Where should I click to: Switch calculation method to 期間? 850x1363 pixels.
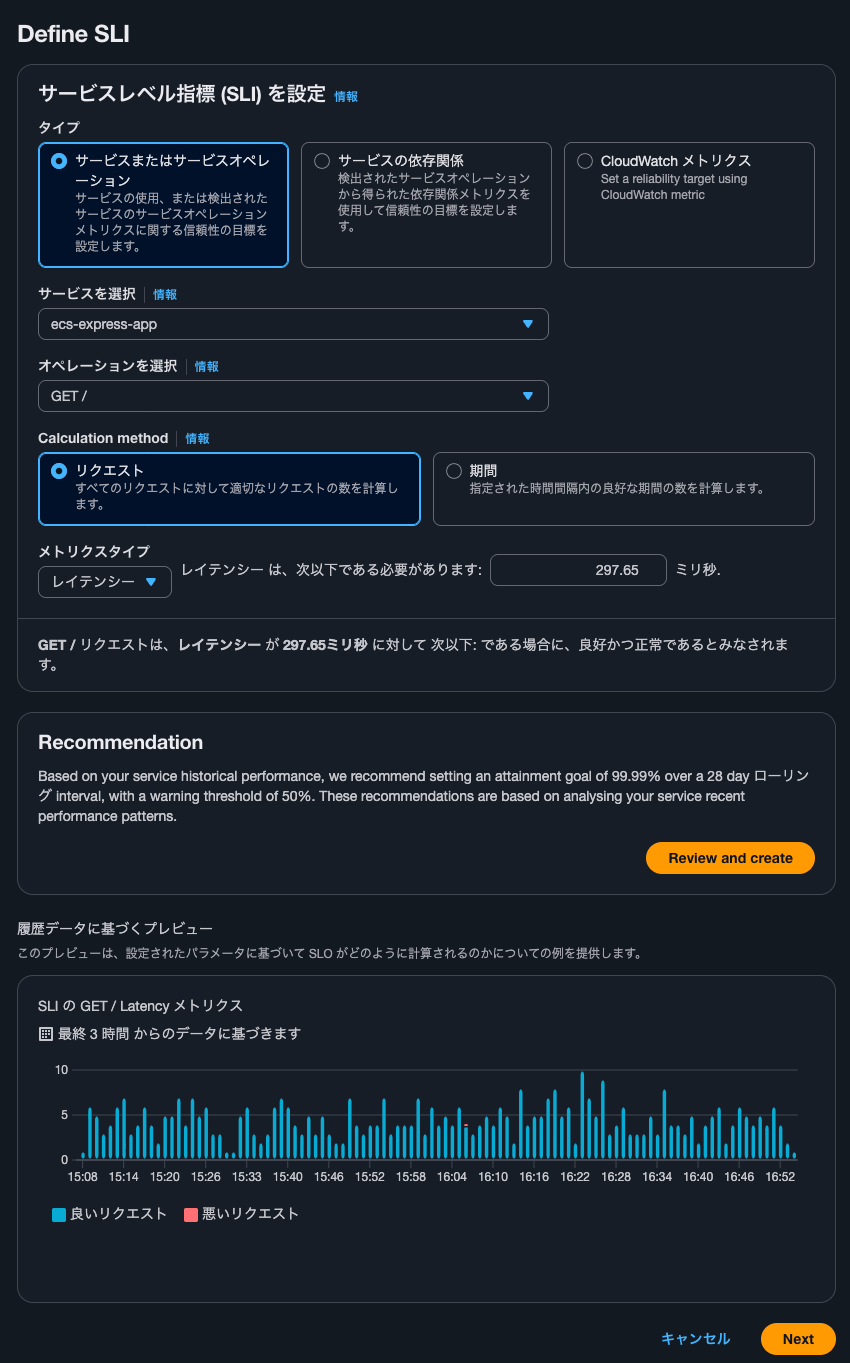454,470
